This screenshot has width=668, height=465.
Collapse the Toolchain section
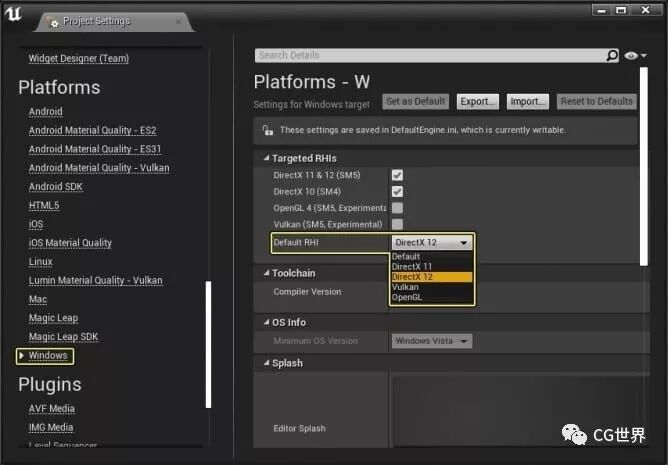(x=266, y=273)
